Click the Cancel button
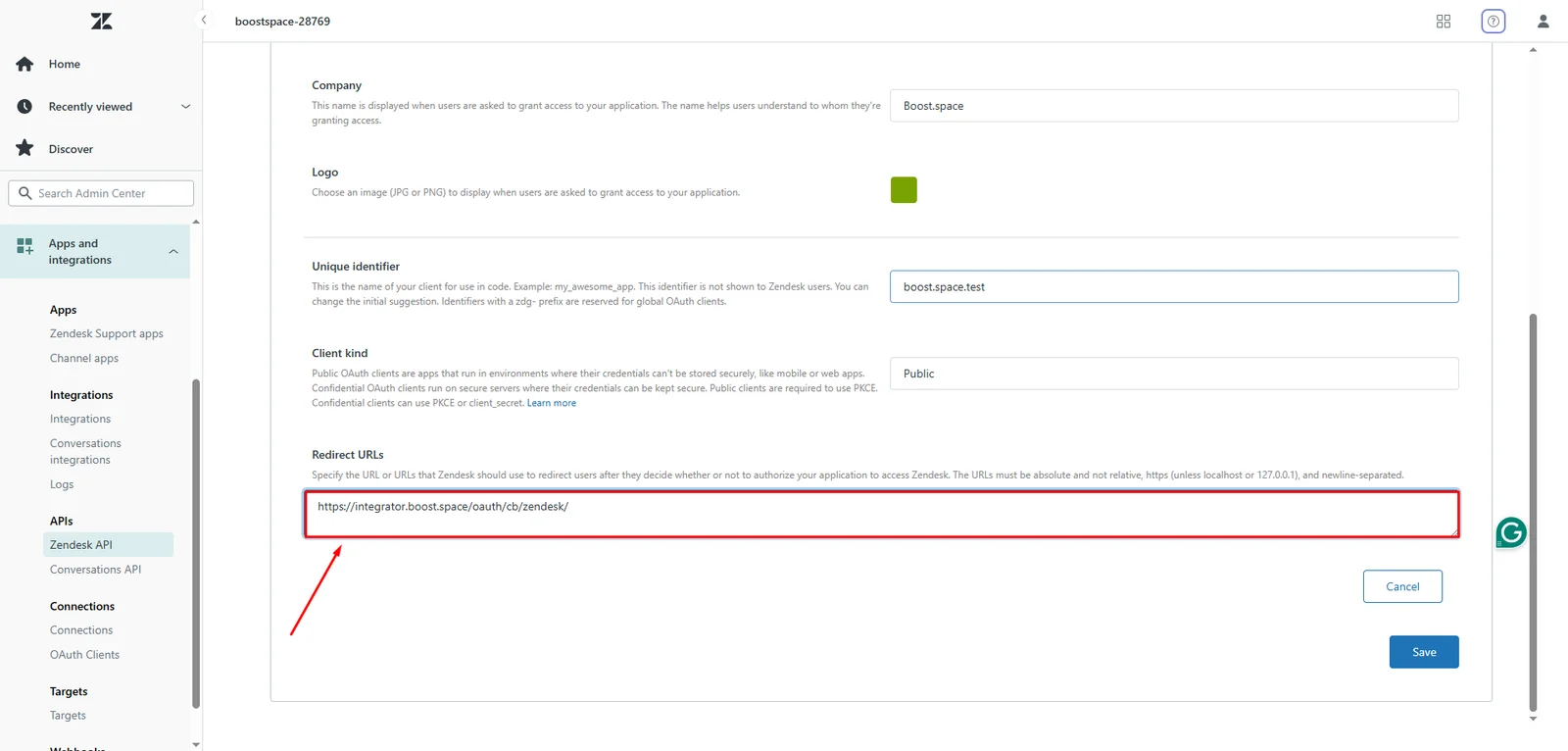 (1402, 586)
